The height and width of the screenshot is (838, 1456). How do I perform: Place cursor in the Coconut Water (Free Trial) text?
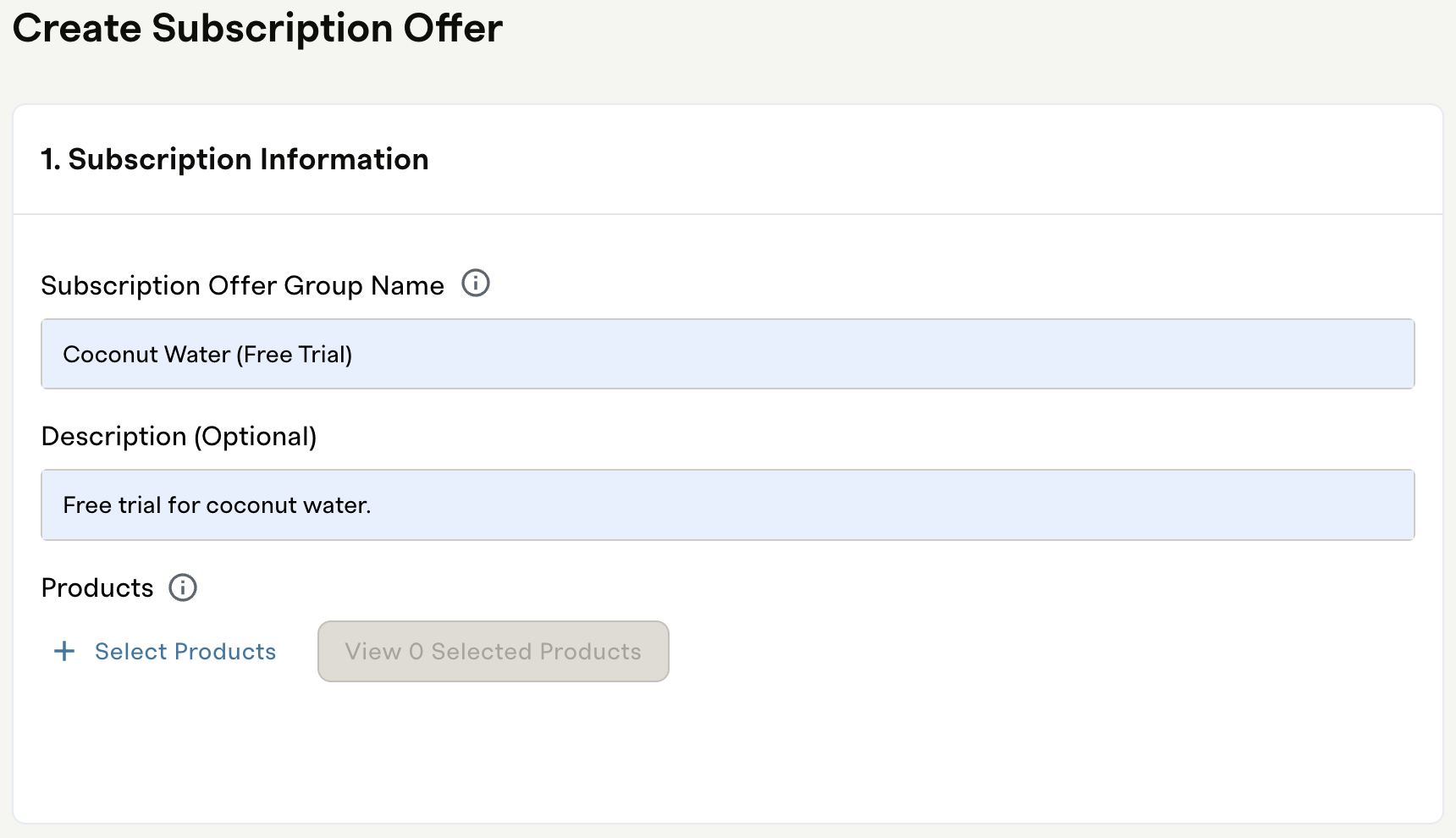(207, 354)
